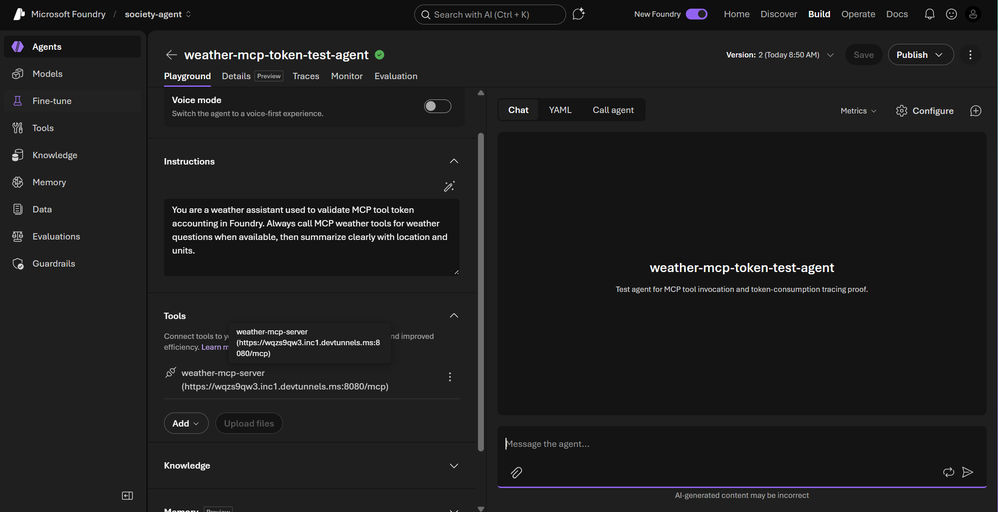Open Build in top navigation
The height and width of the screenshot is (512, 998).
pyautogui.click(x=819, y=14)
